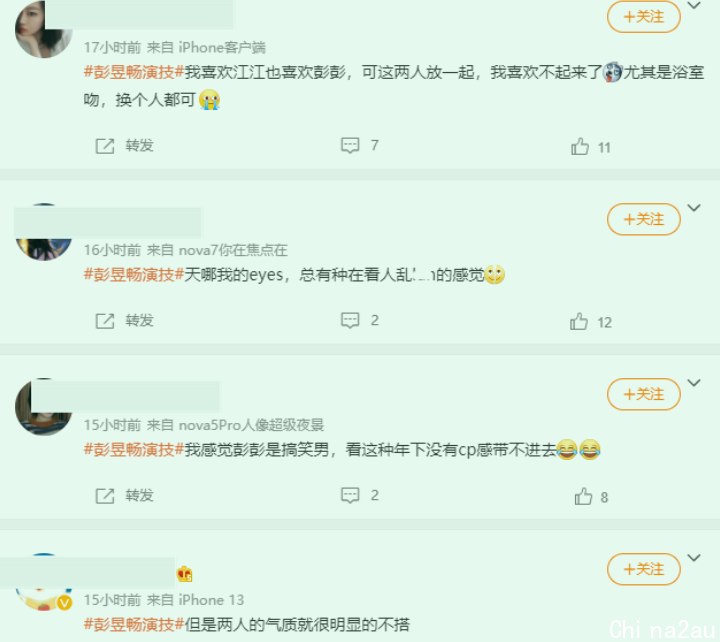Follow the iPhone 13 post's author
The width and height of the screenshot is (720, 642).
pyautogui.click(x=643, y=569)
